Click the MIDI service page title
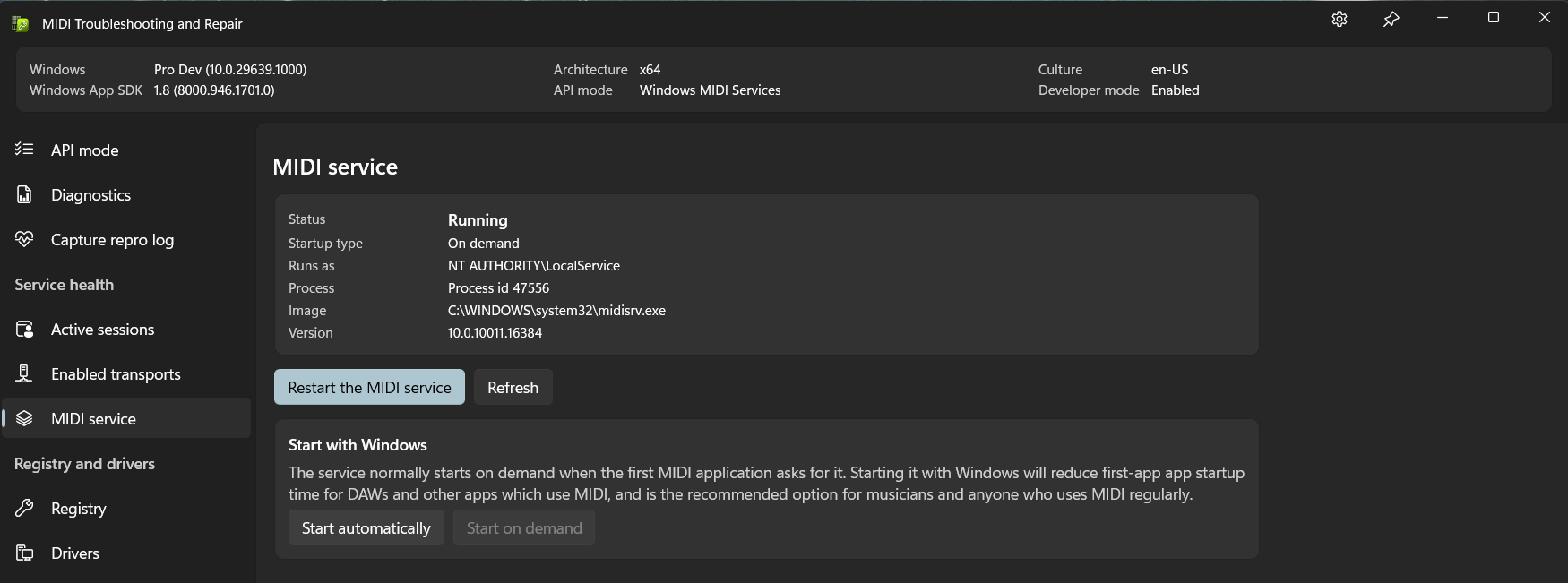This screenshot has width=1568, height=583. tap(335, 167)
